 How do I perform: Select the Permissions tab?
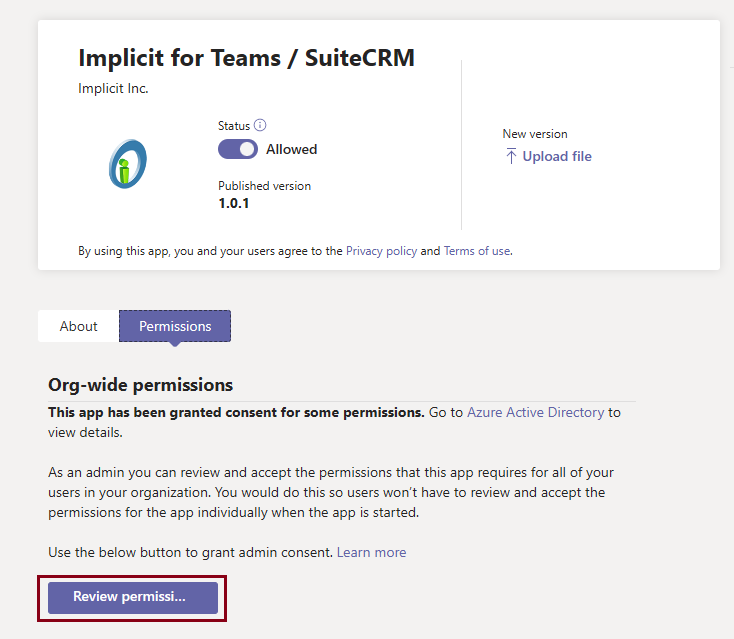(x=175, y=326)
